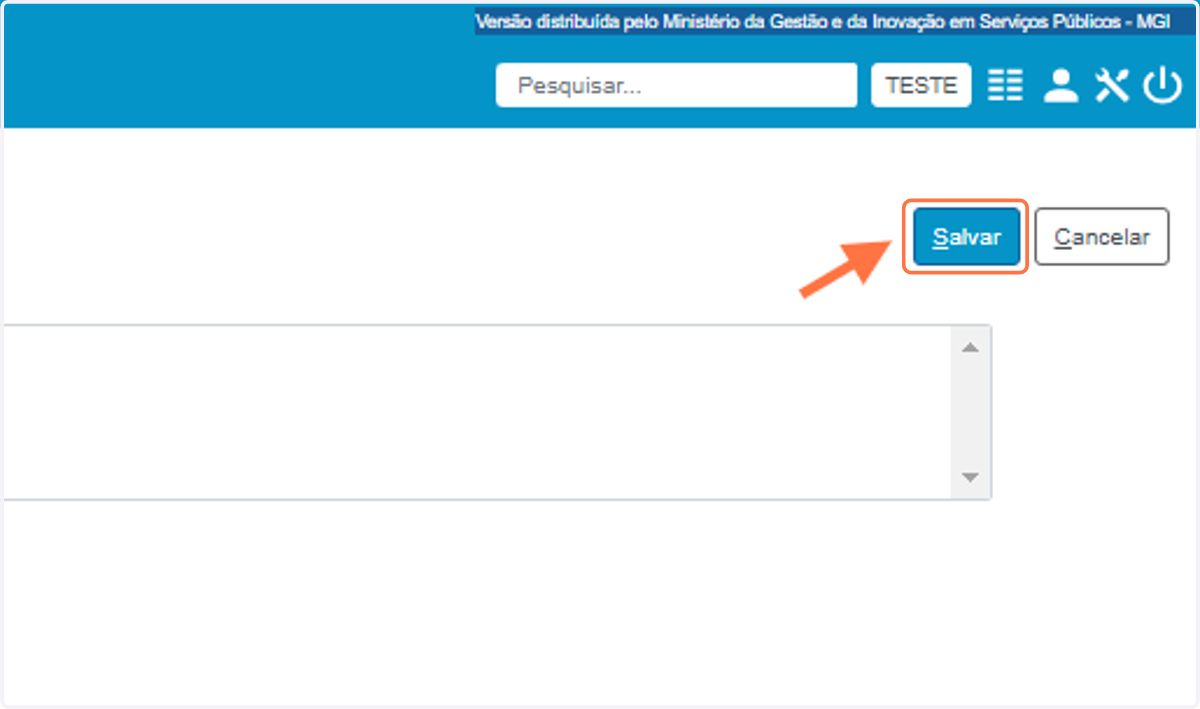The width and height of the screenshot is (1200, 709).
Task: Click the text area scroll down arrow
Action: coord(969,477)
